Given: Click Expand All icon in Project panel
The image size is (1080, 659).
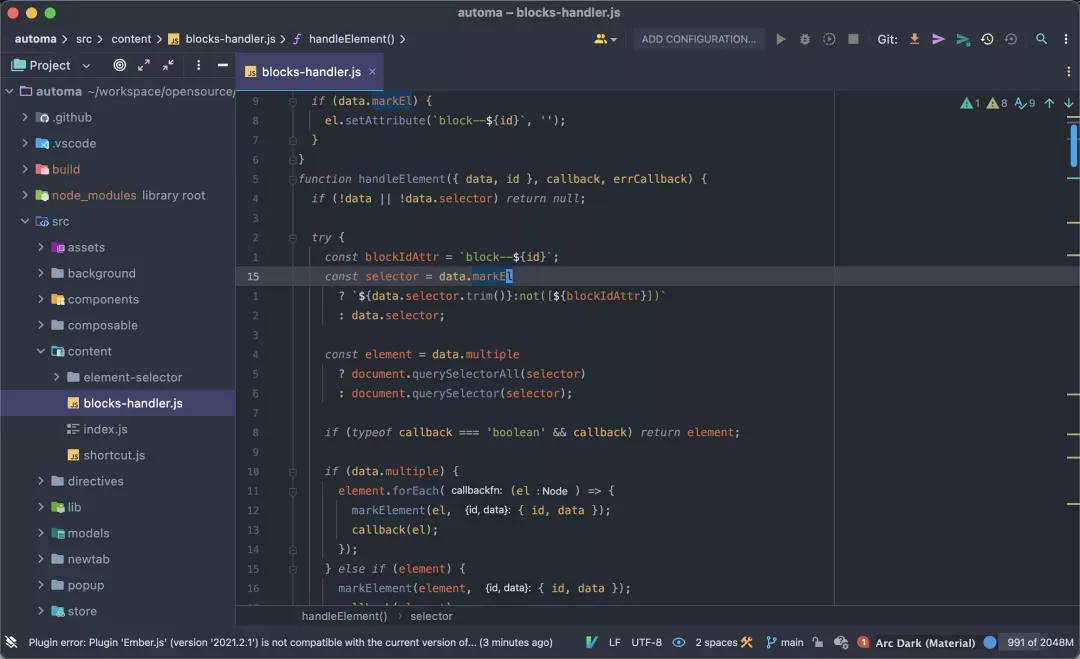Looking at the screenshot, I should pyautogui.click(x=144, y=65).
